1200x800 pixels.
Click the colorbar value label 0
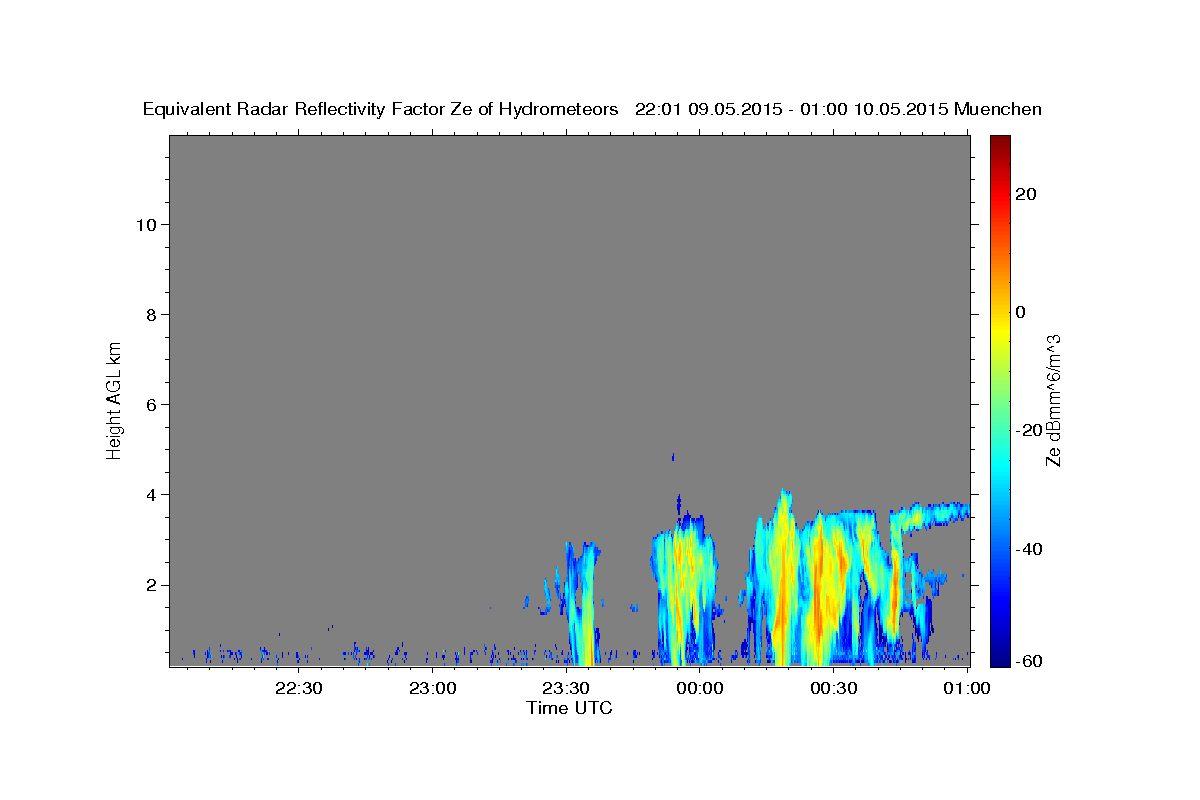click(1020, 312)
